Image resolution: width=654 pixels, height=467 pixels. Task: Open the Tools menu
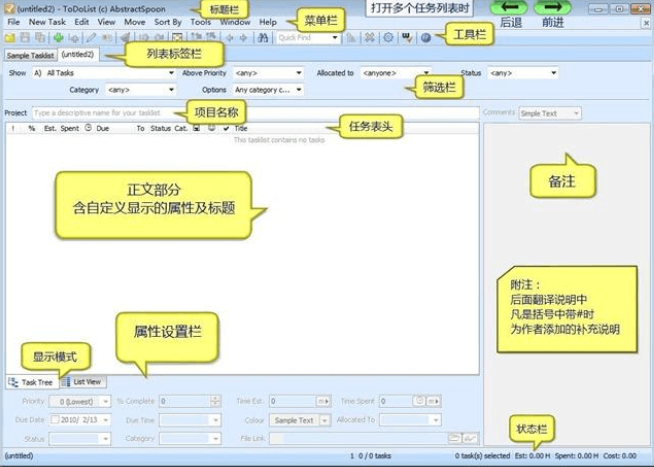[200, 21]
